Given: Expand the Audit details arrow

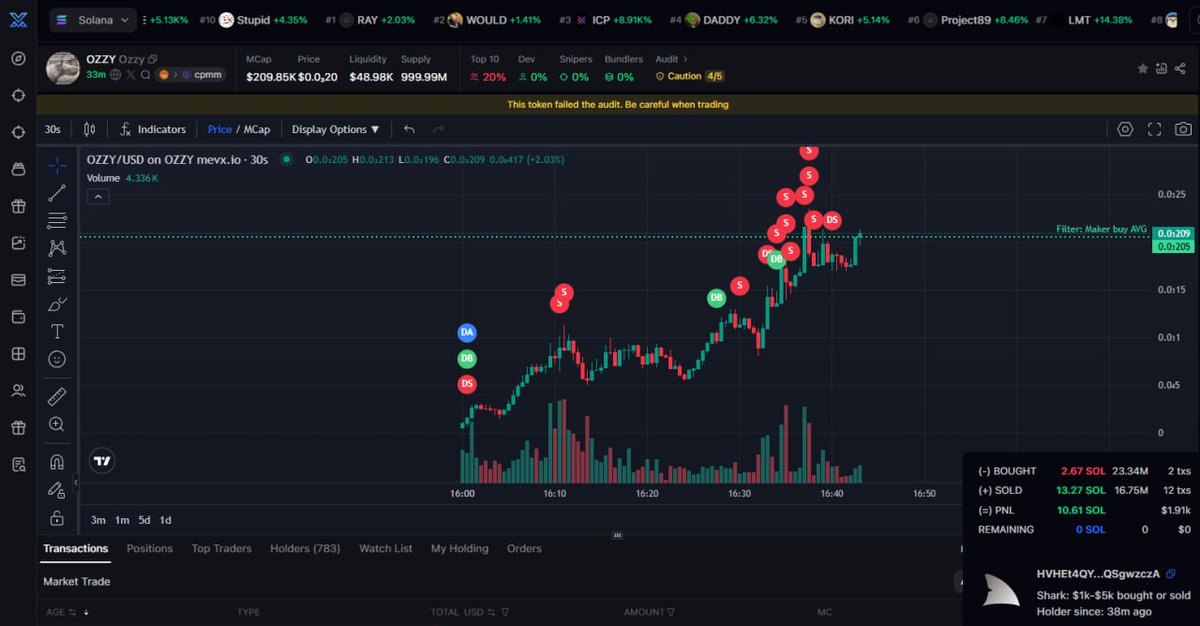Looking at the screenshot, I should pos(686,59).
